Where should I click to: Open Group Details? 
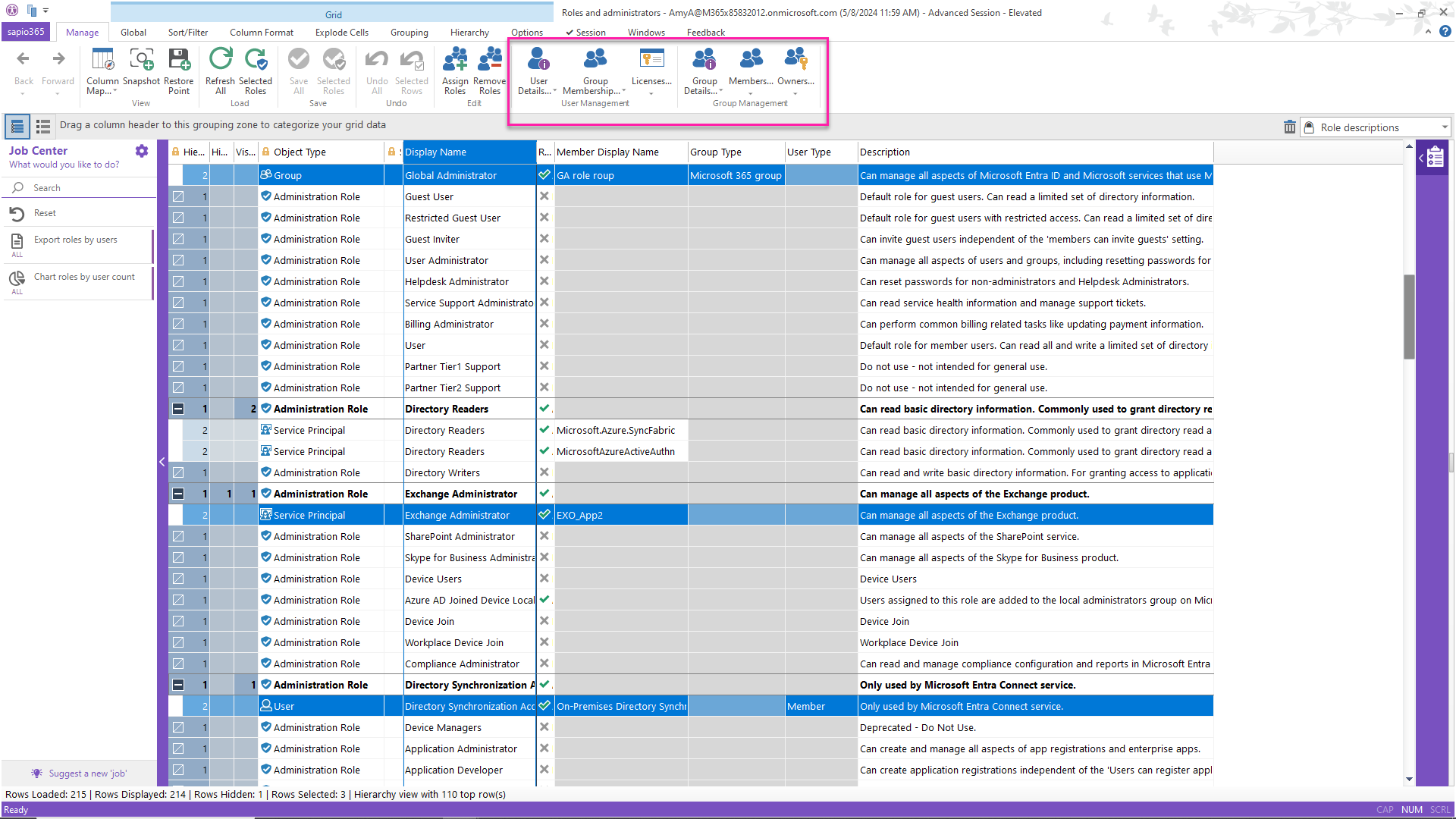pos(704,71)
